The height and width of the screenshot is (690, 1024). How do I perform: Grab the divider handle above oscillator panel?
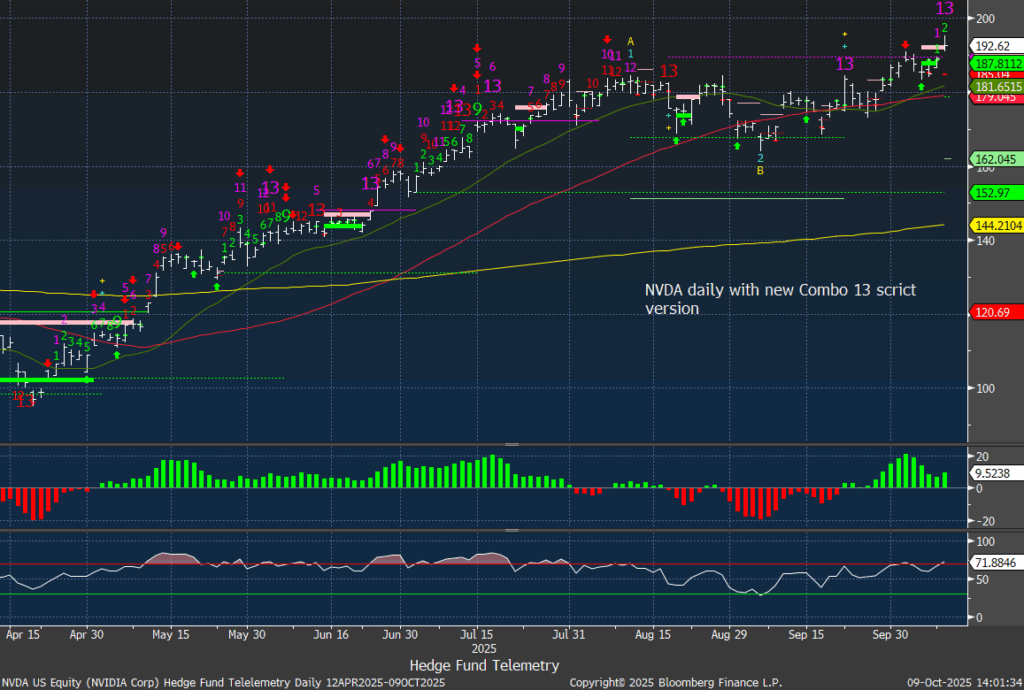[512, 530]
